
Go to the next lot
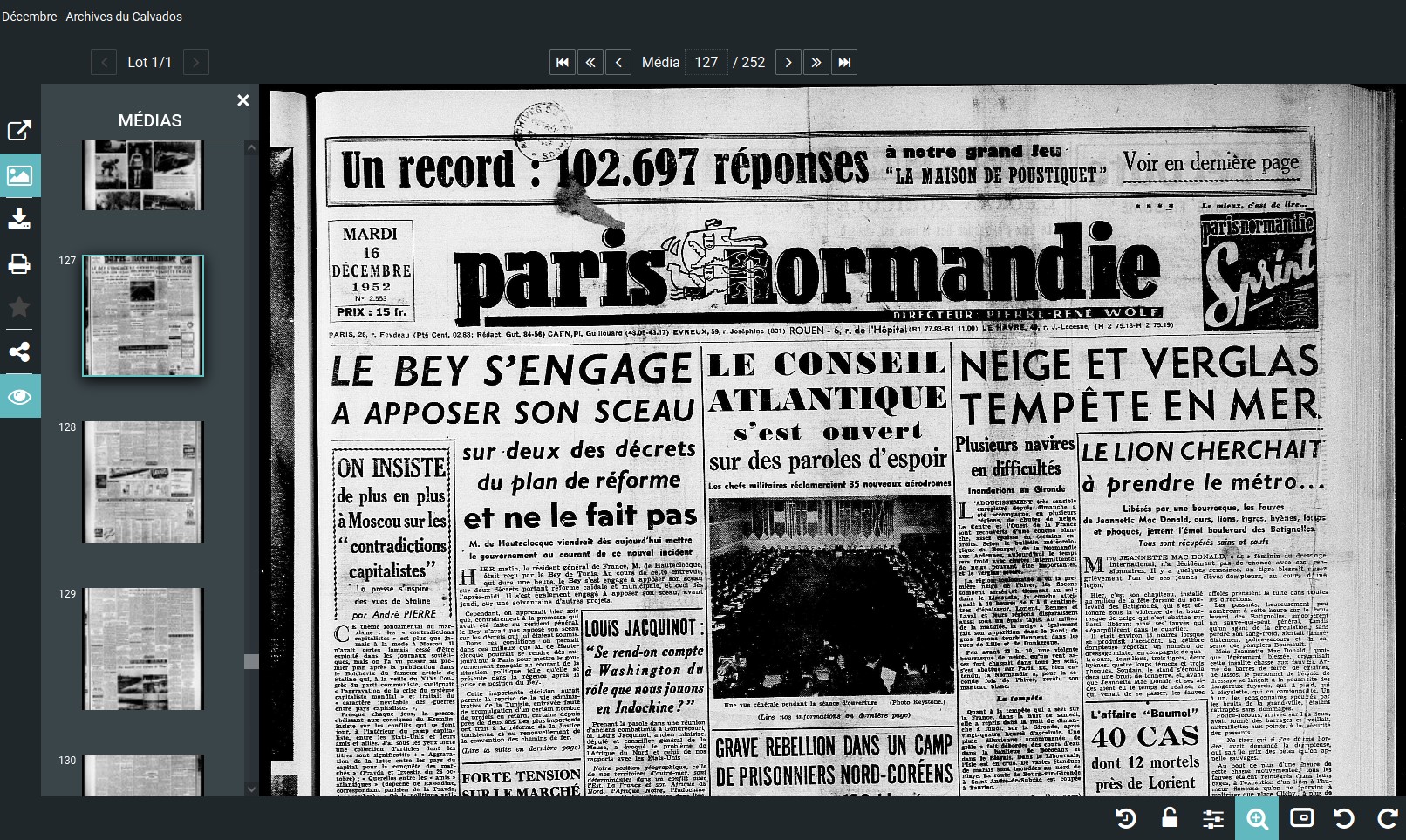(195, 62)
